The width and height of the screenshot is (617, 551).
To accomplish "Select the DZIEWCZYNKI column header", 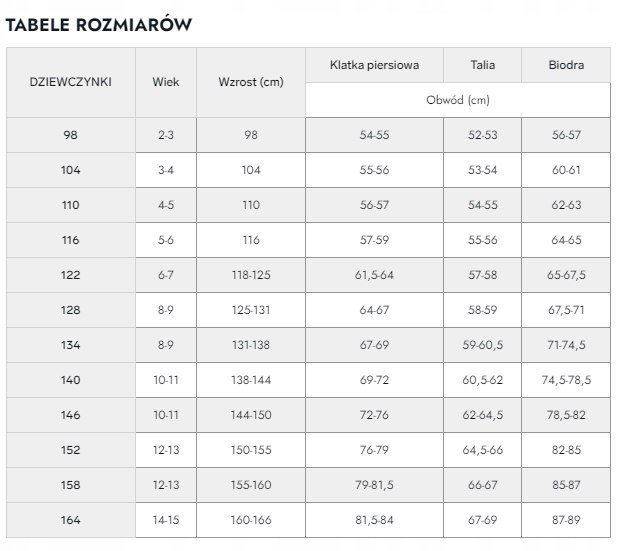I will (x=70, y=82).
